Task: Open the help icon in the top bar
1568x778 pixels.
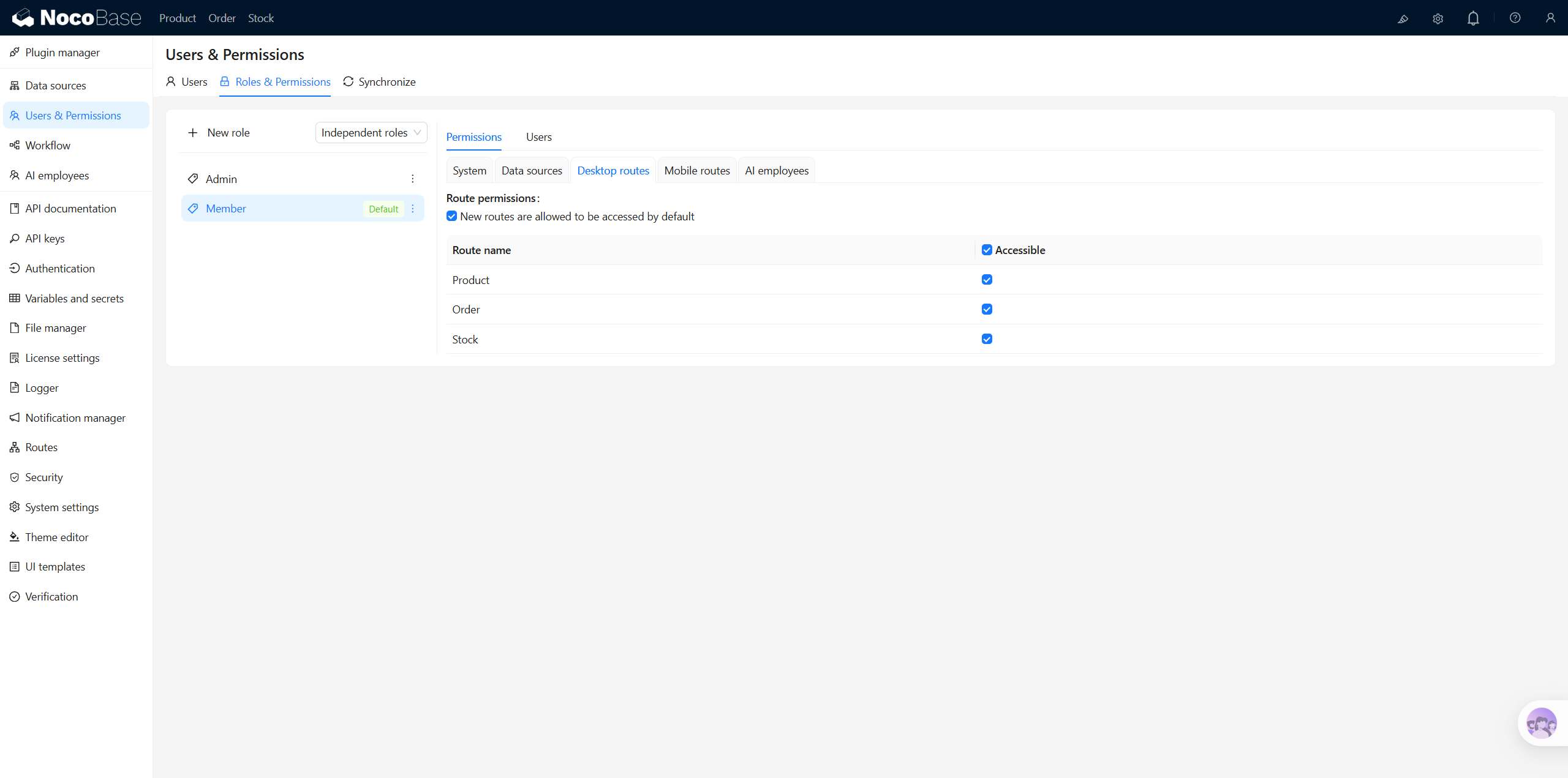Action: pyautogui.click(x=1515, y=18)
